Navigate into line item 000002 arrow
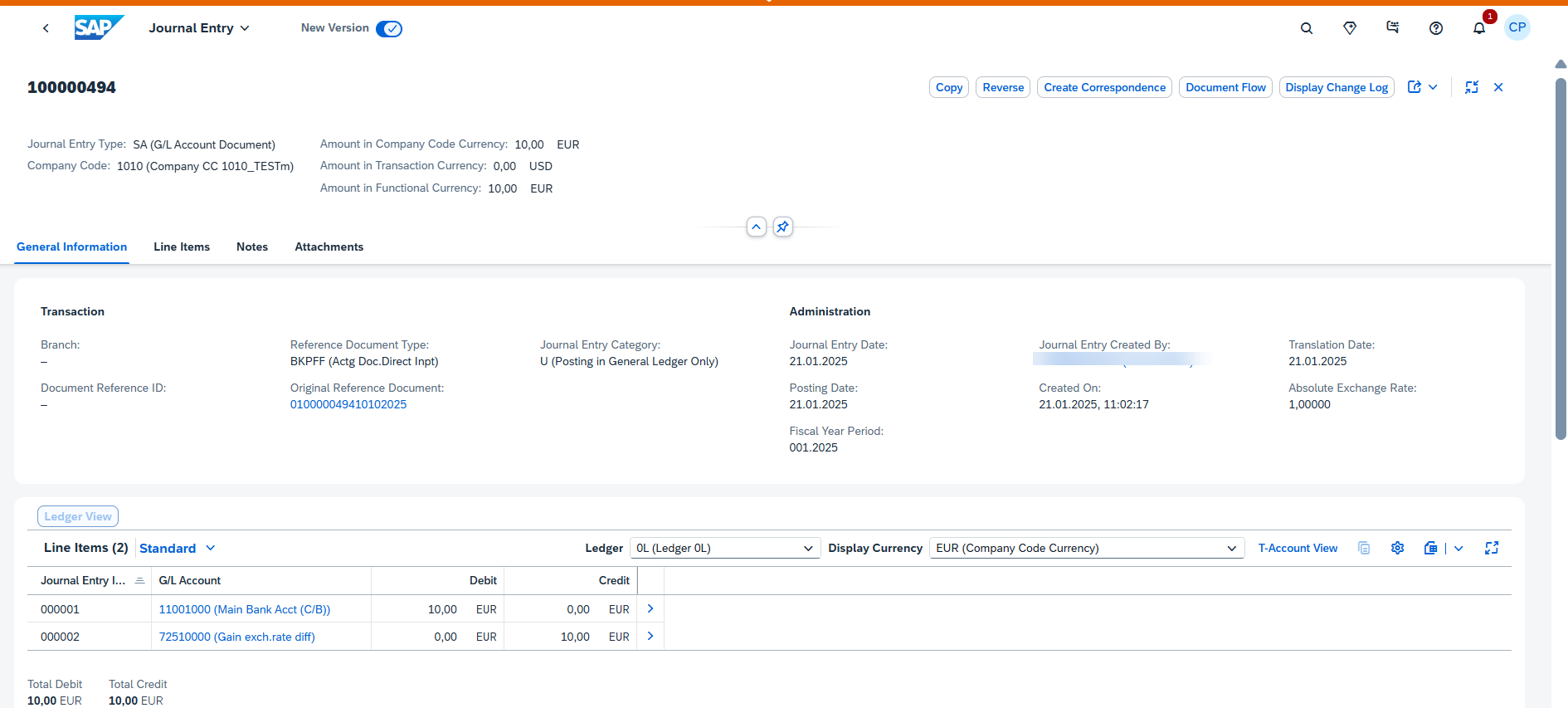Image resolution: width=1568 pixels, height=708 pixels. click(650, 637)
